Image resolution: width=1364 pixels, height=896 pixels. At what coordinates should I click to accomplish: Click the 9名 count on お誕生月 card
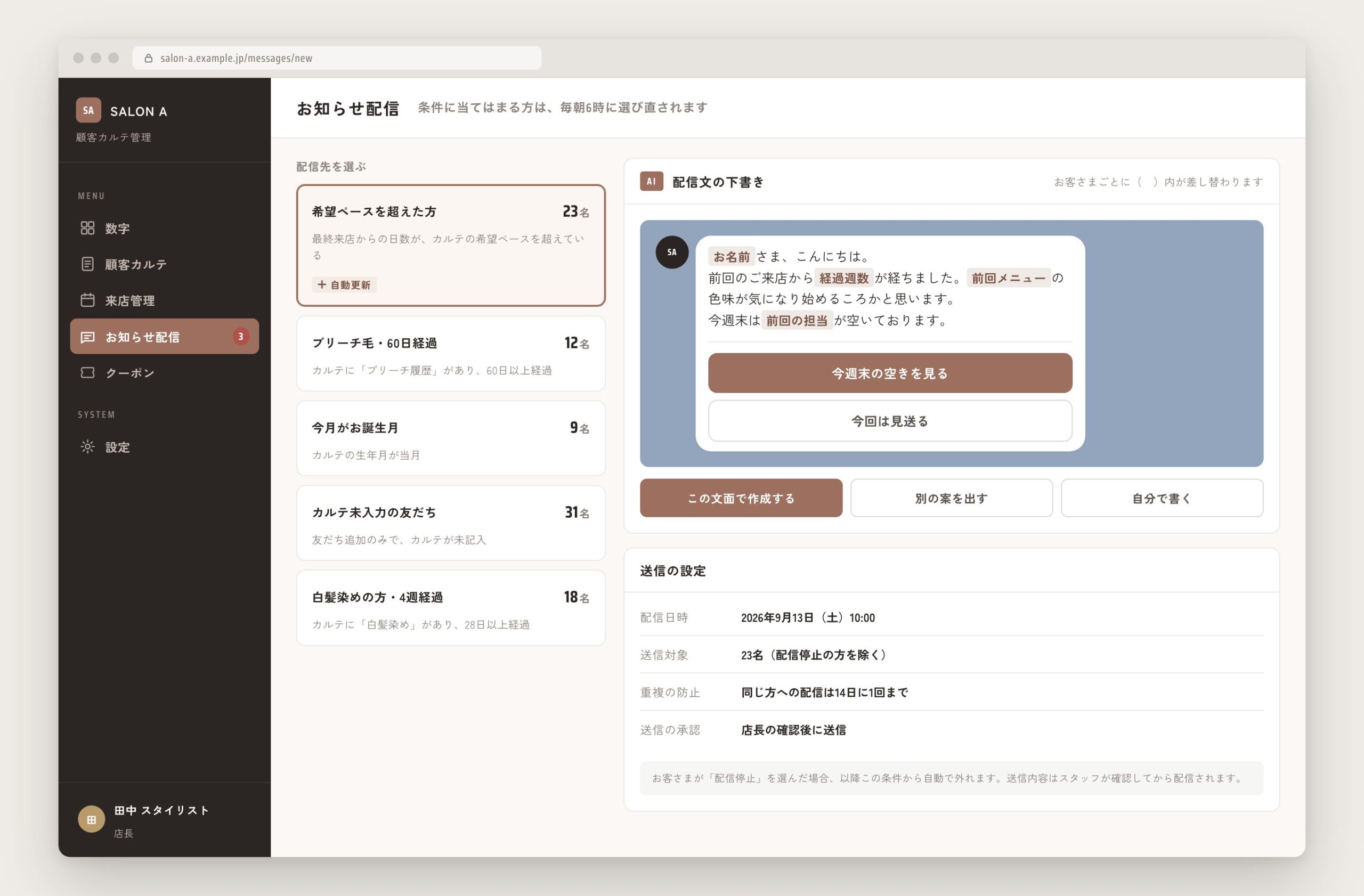click(x=579, y=427)
